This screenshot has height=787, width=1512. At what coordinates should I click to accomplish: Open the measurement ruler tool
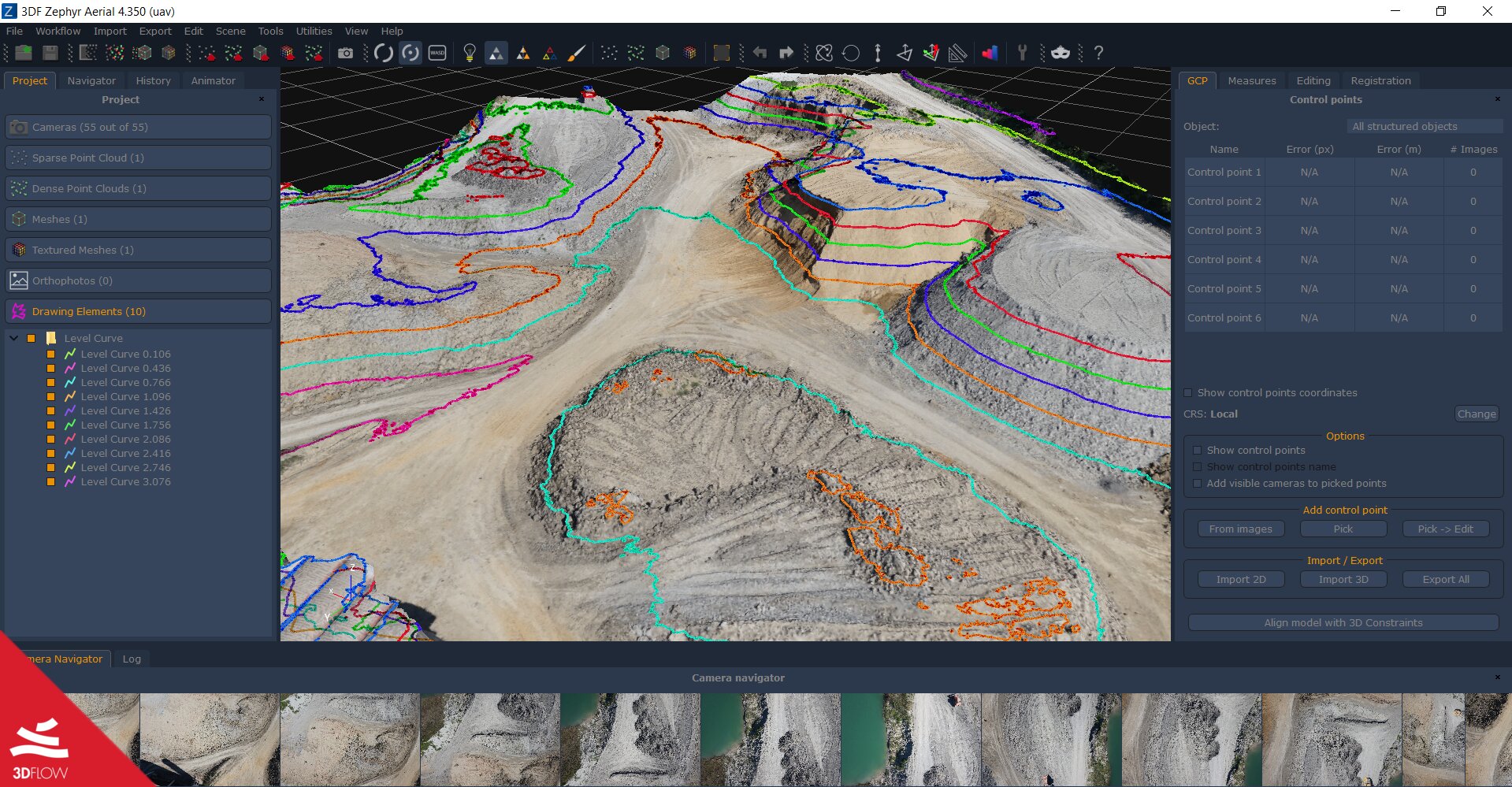pos(957,53)
